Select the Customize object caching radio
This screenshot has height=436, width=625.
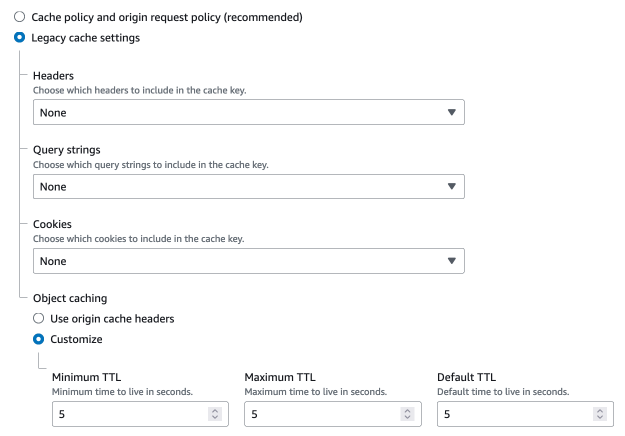click(x=39, y=339)
